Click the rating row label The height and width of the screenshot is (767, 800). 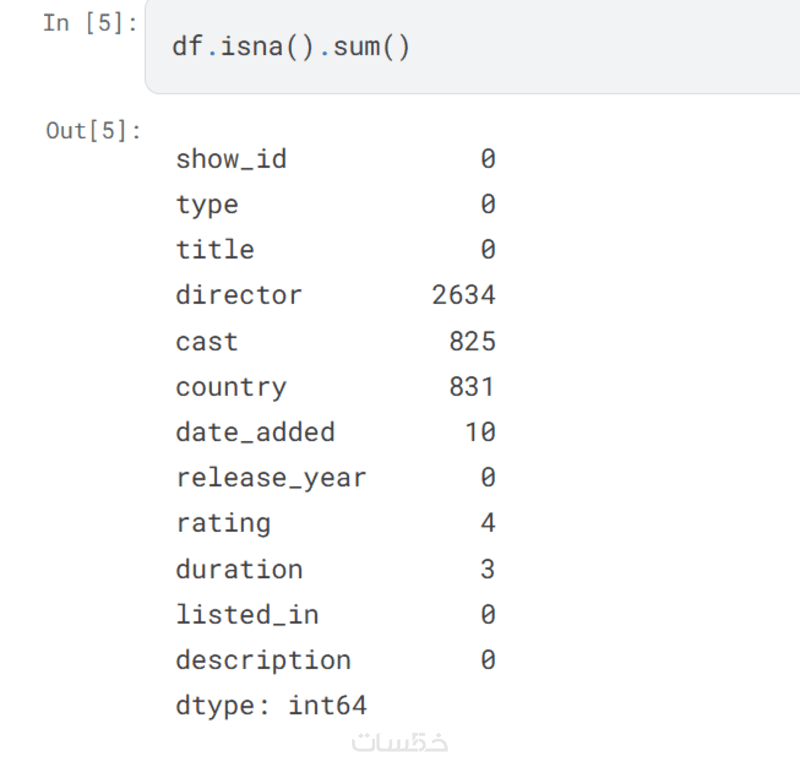pyautogui.click(x=223, y=524)
